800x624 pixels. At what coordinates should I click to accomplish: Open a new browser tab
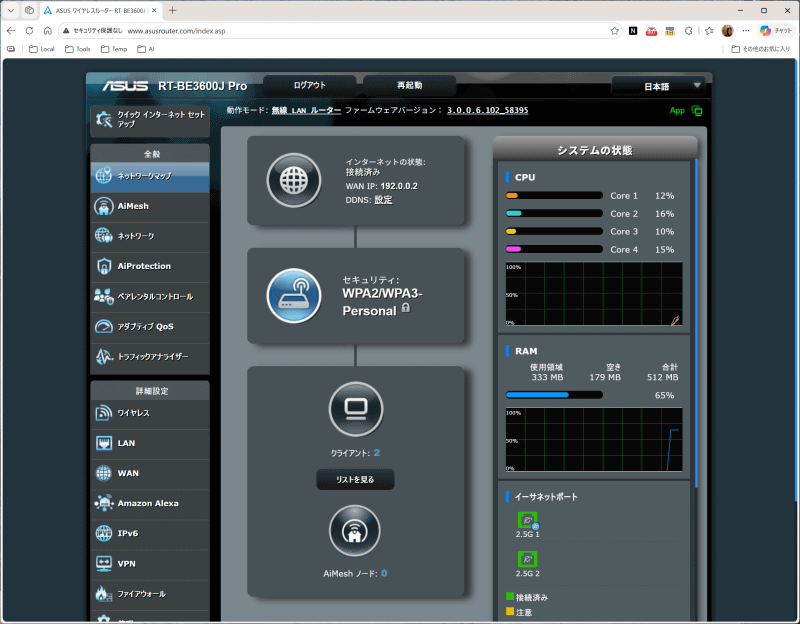coord(172,10)
